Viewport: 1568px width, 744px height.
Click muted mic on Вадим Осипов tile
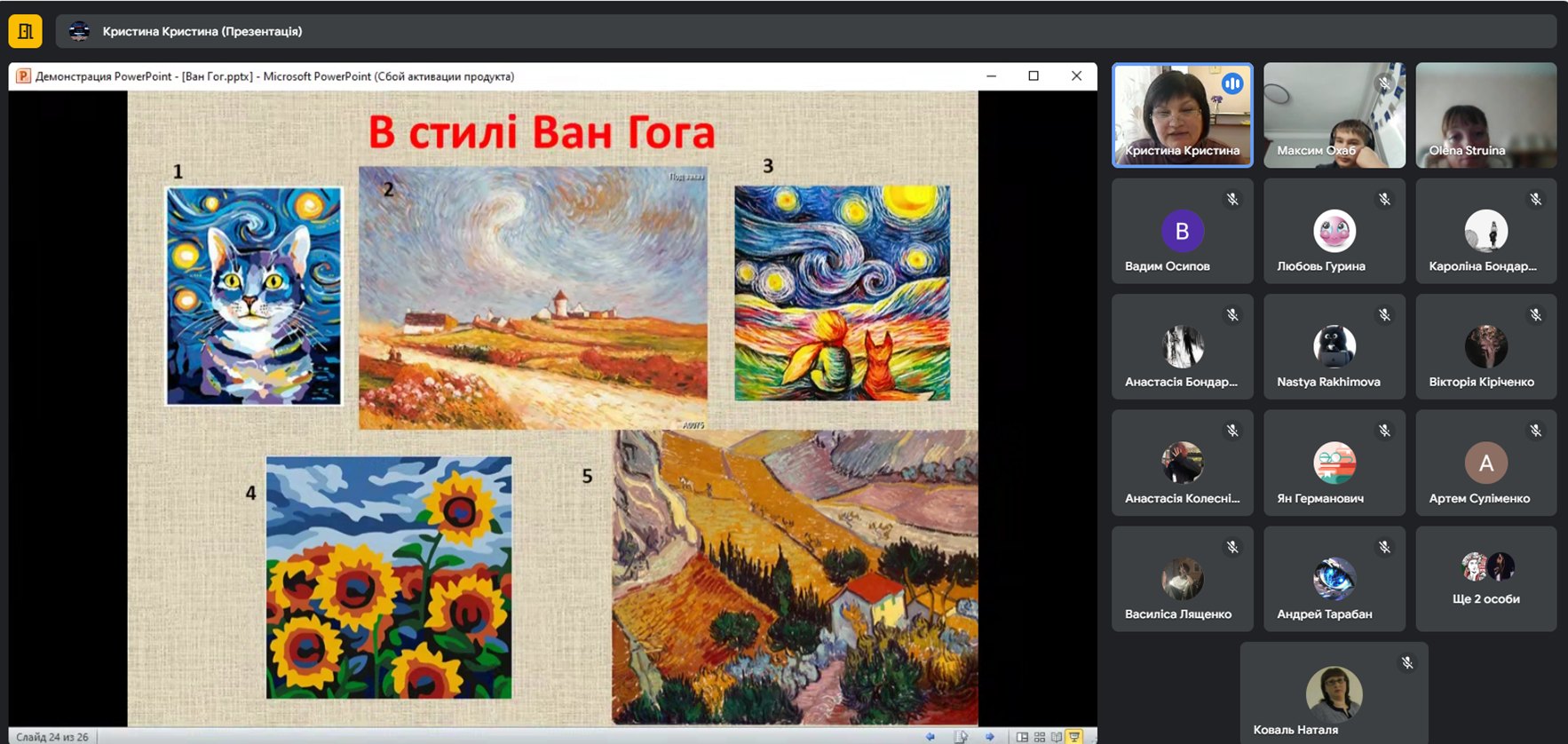point(1232,200)
